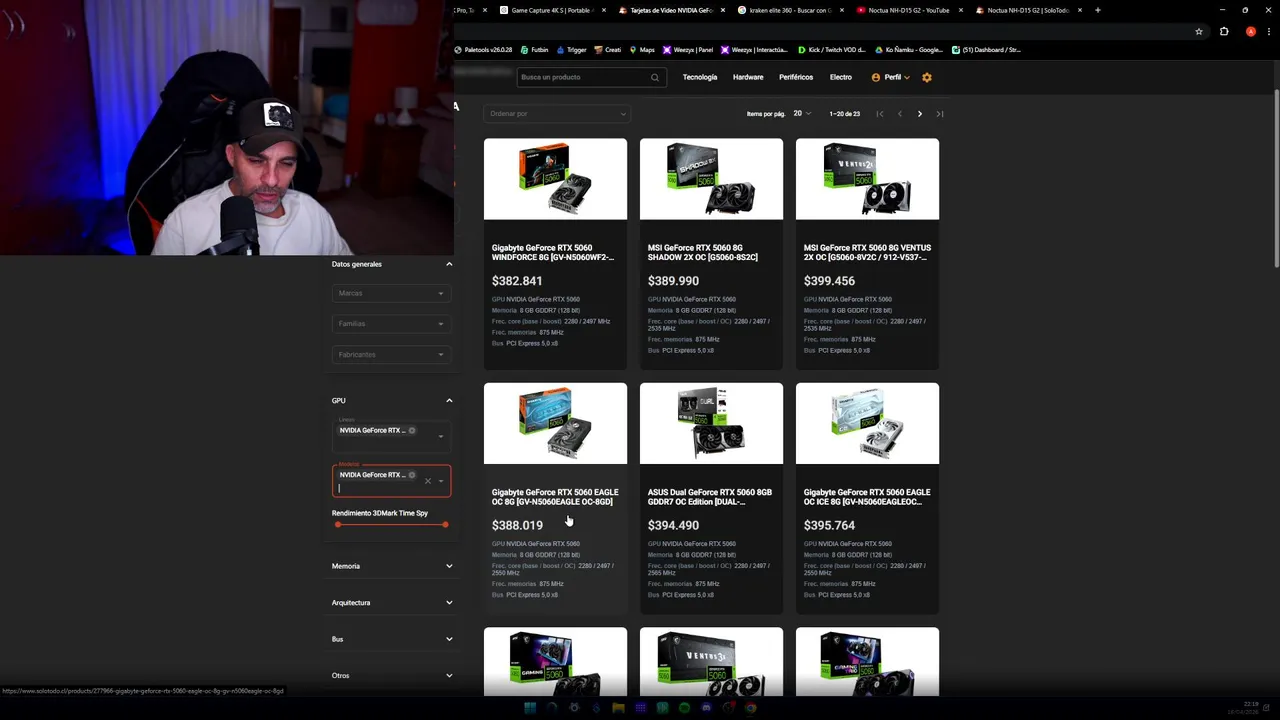This screenshot has width=1280, height=720.
Task: Open the orange settings gear icon
Action: (927, 77)
